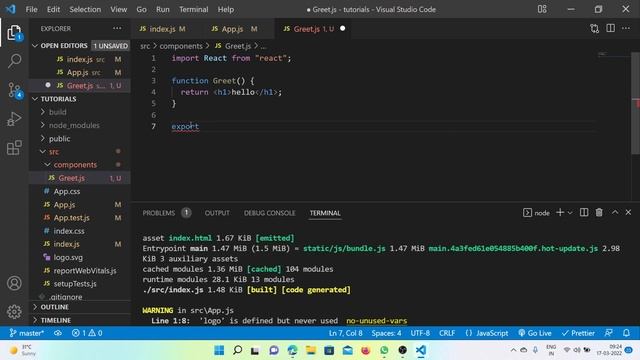Open Explorer views and more actions menu

pyautogui.click(x=117, y=29)
